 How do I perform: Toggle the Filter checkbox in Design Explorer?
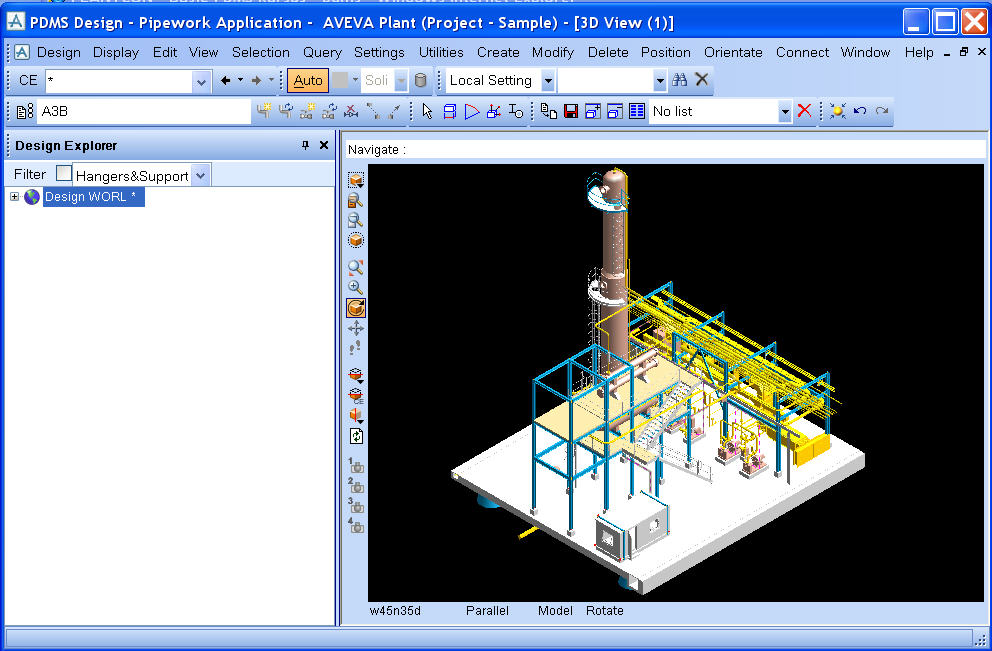pyautogui.click(x=64, y=173)
